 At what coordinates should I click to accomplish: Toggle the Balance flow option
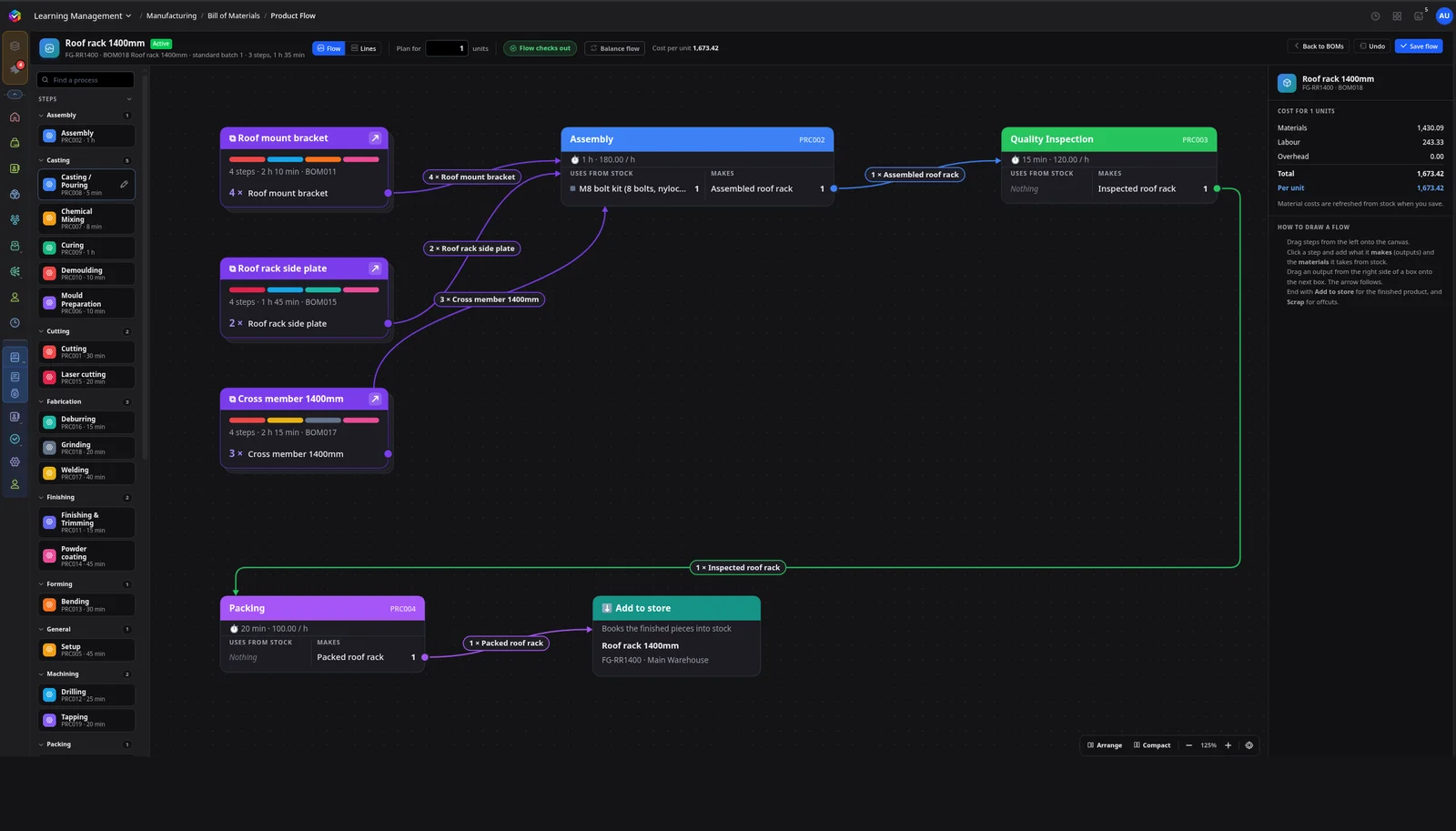coord(615,48)
